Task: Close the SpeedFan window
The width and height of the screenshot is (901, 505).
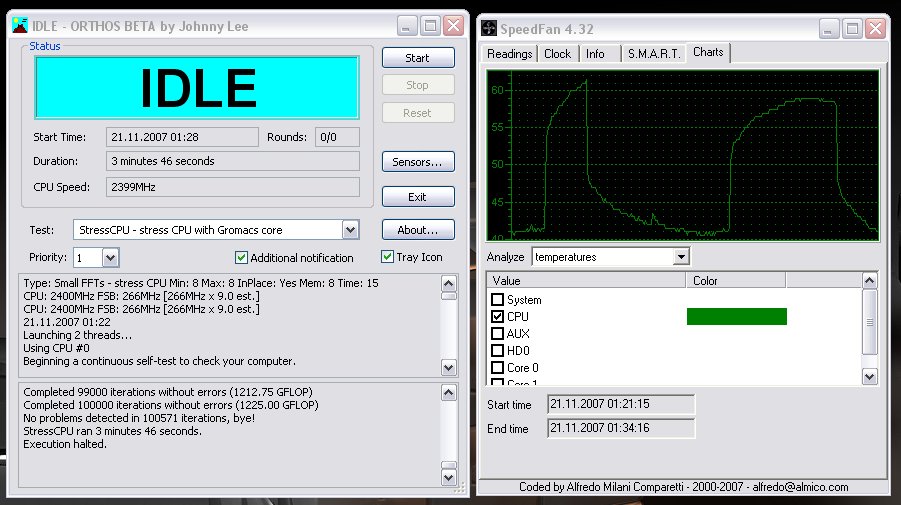Action: (x=875, y=29)
